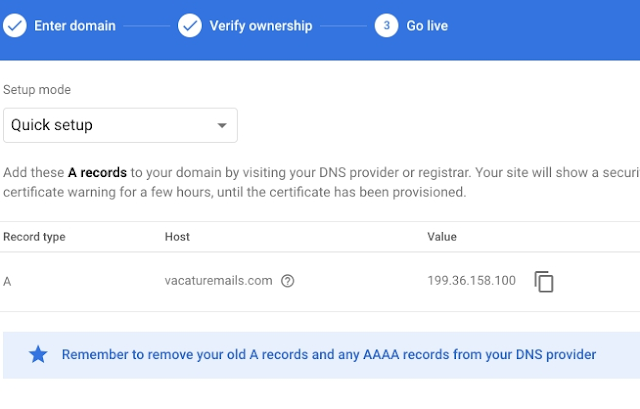Click the Value column header
The width and height of the screenshot is (640, 409).
click(x=441, y=237)
